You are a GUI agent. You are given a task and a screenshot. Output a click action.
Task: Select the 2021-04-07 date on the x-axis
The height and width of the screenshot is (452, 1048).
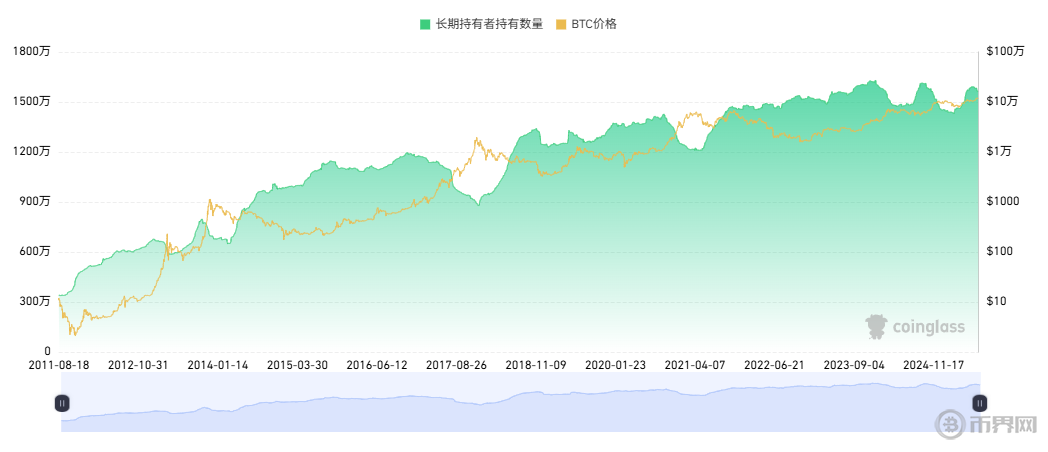(695, 366)
